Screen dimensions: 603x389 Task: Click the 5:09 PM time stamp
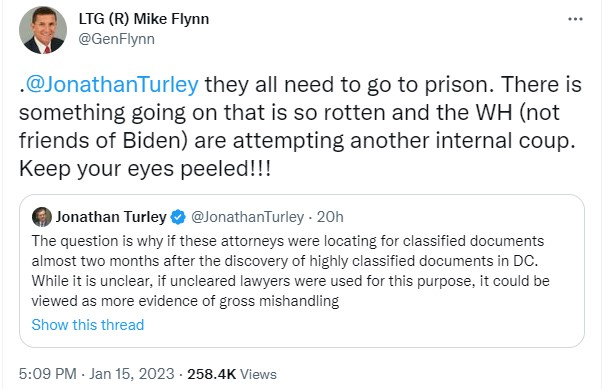point(48,374)
